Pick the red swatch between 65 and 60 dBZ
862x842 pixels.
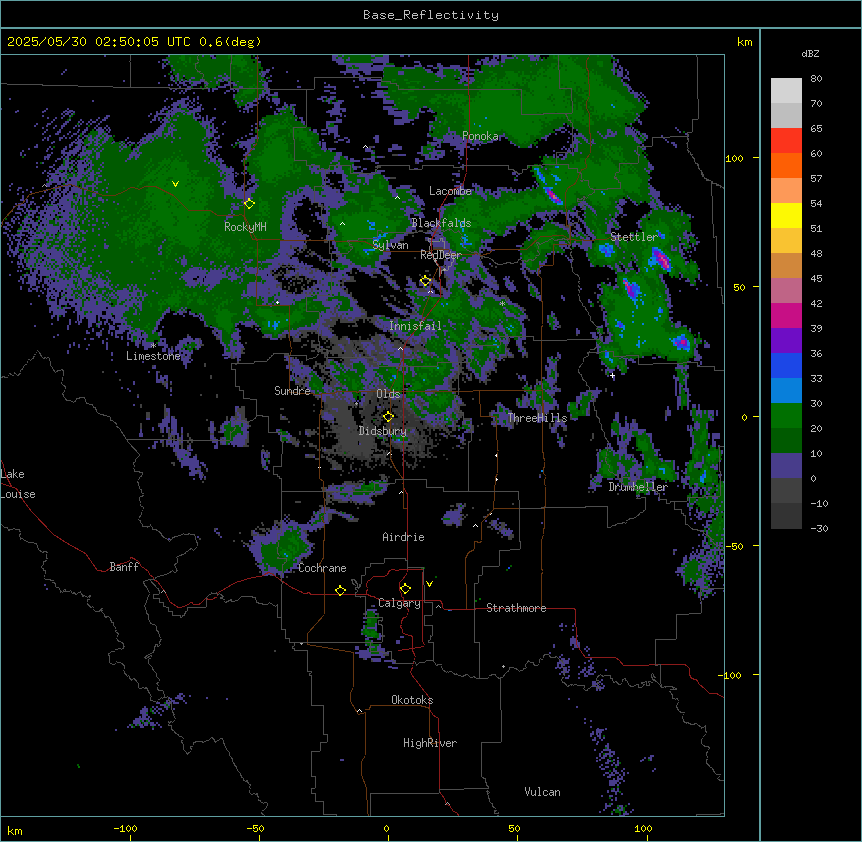click(786, 141)
